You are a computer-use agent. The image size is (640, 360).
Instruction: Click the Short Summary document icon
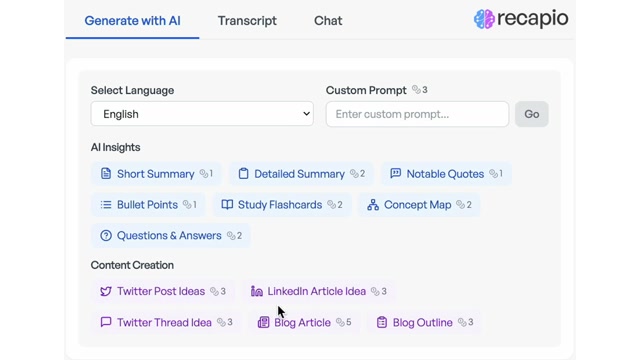(106, 173)
